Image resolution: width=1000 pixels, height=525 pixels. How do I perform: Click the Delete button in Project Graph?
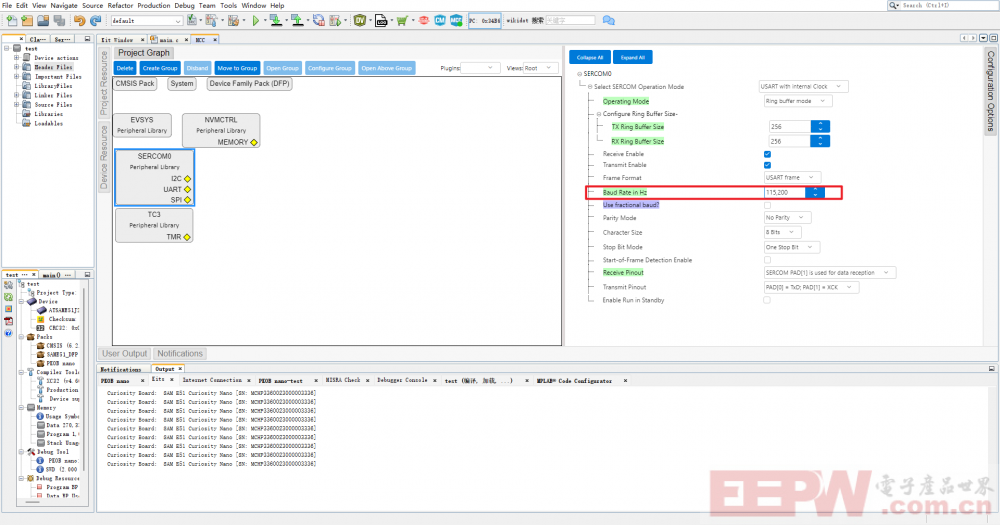[125, 68]
